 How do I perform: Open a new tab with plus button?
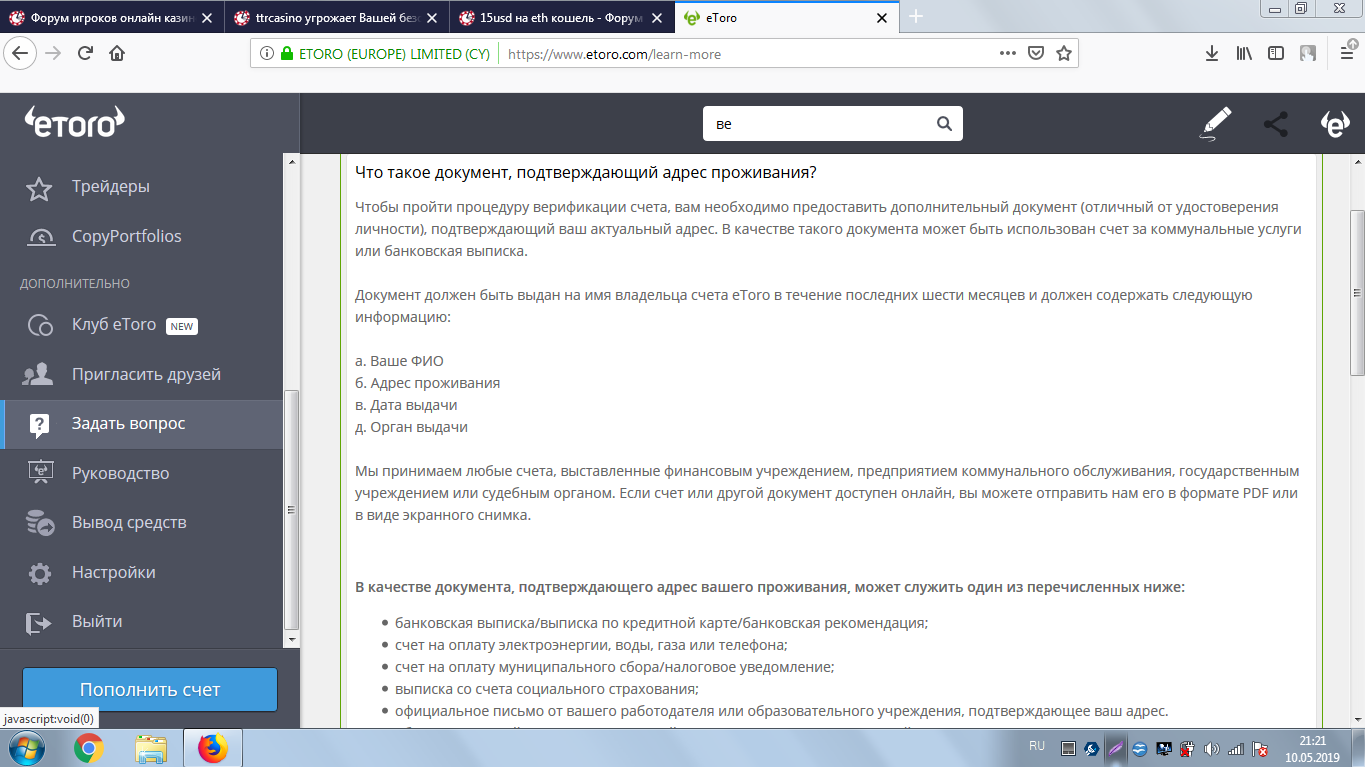click(x=916, y=17)
